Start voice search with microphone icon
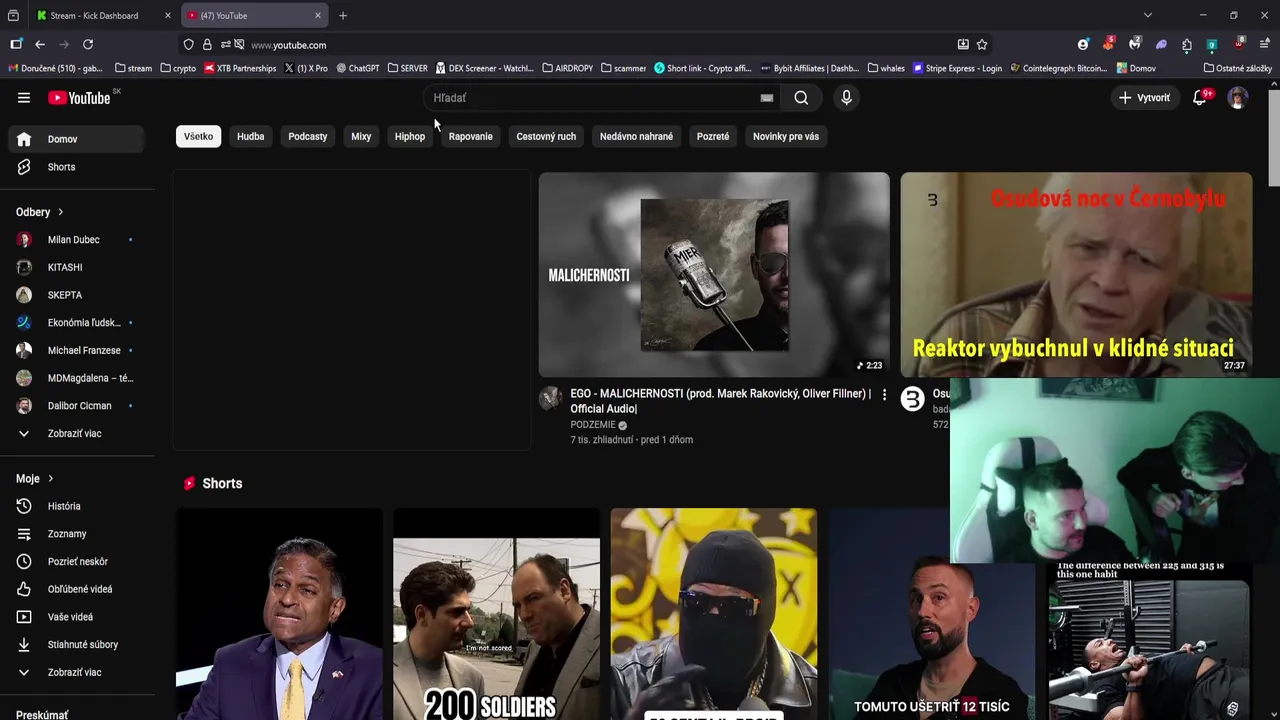 tap(846, 98)
